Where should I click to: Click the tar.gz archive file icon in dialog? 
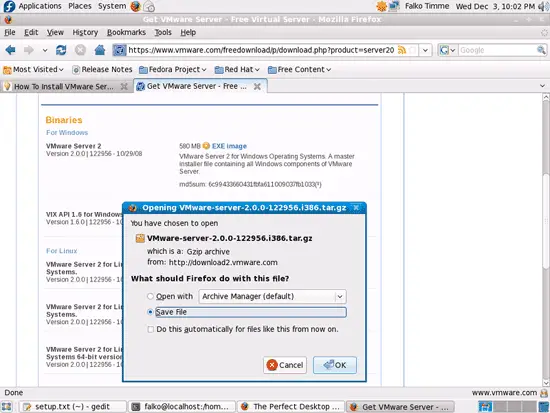pyautogui.click(x=140, y=238)
